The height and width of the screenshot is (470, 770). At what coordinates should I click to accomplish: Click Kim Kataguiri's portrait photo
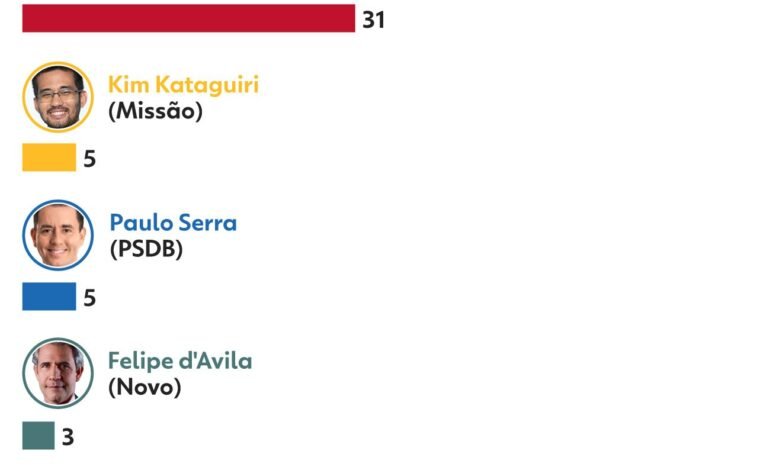(57, 97)
